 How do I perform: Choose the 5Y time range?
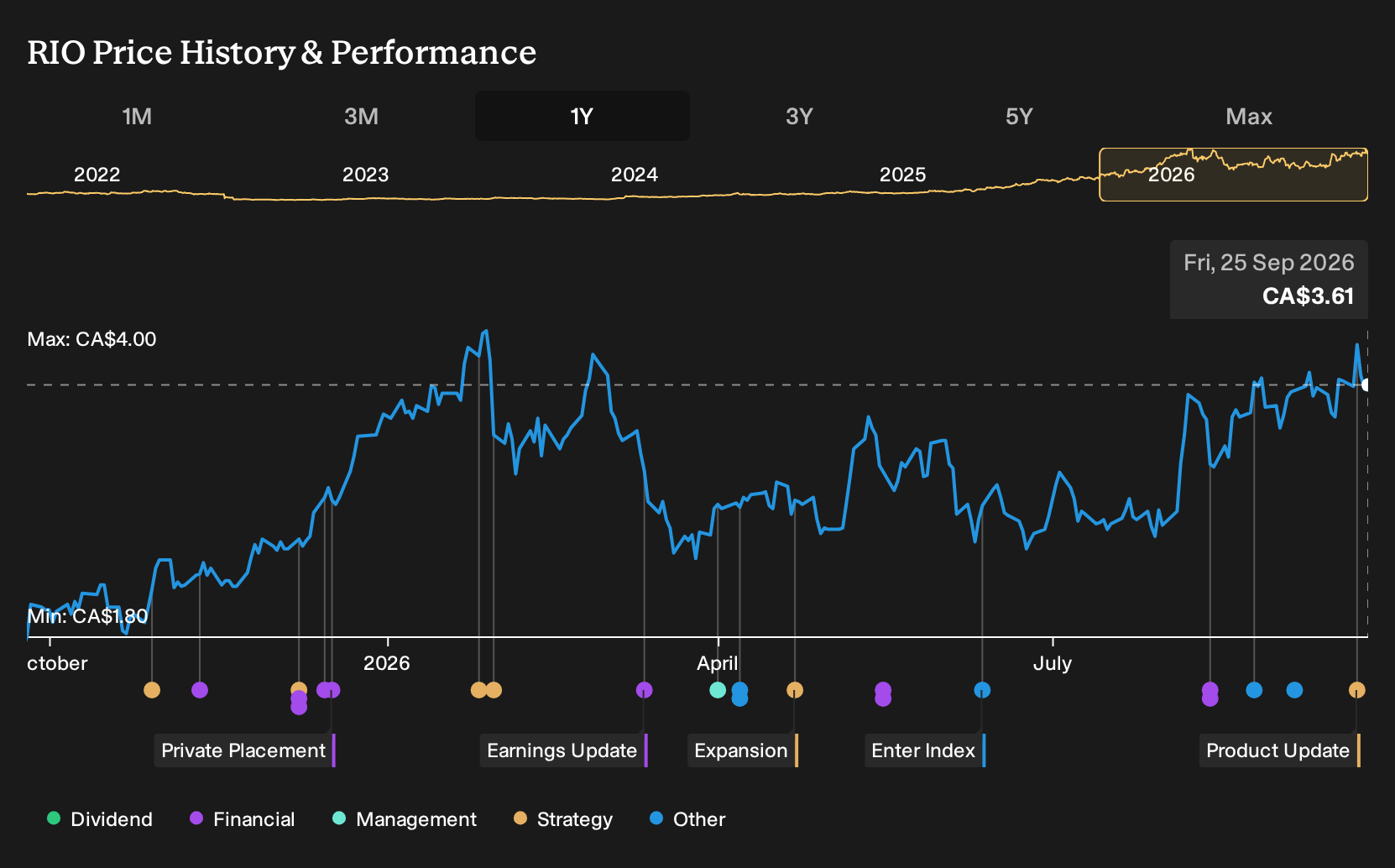[1019, 116]
